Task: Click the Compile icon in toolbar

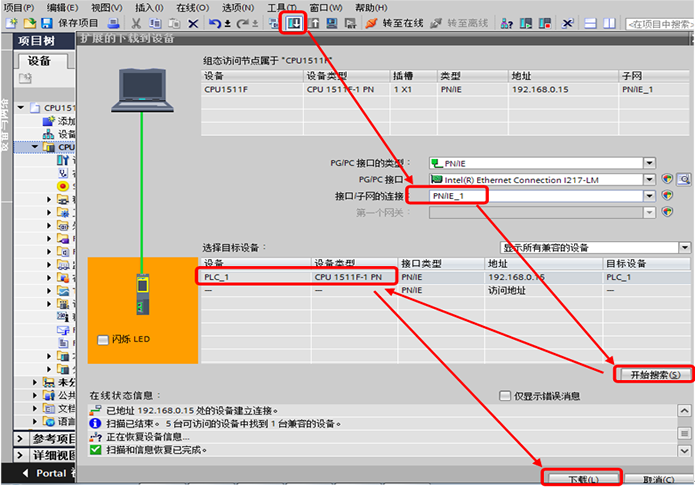Action: (273, 23)
